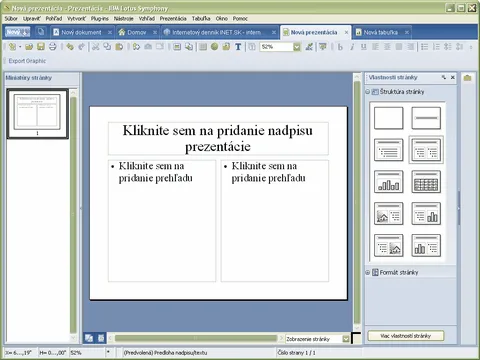Viewport: 480px width, 360px height.
Task: Click the insert text box T icon
Action: (238, 47)
